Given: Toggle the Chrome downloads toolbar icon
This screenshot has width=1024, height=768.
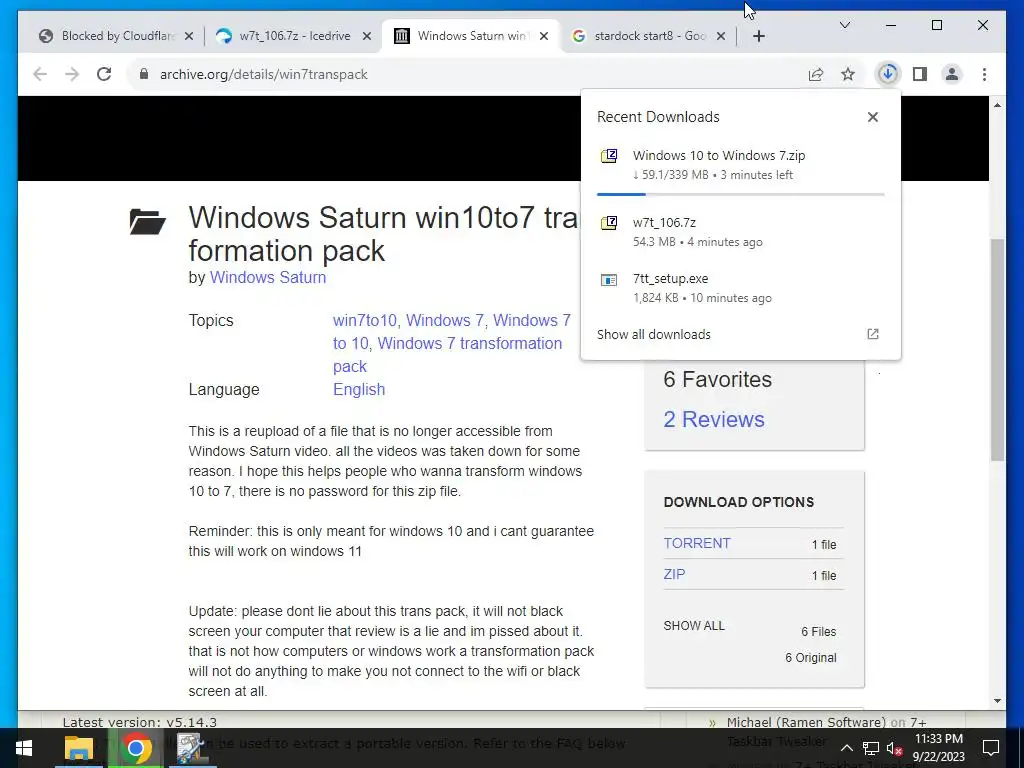Looking at the screenshot, I should pyautogui.click(x=888, y=74).
